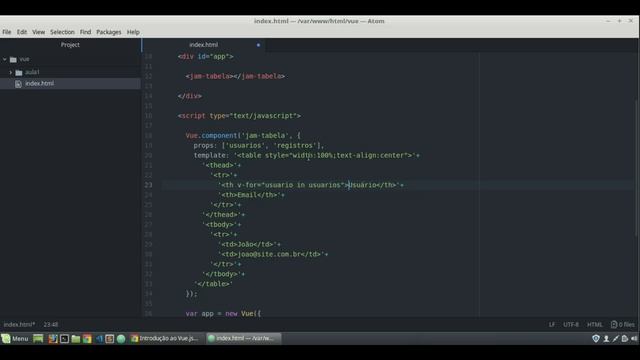Click the <div id="app"> code line
Image resolution: width=640 pixels, height=360 pixels.
pos(205,56)
